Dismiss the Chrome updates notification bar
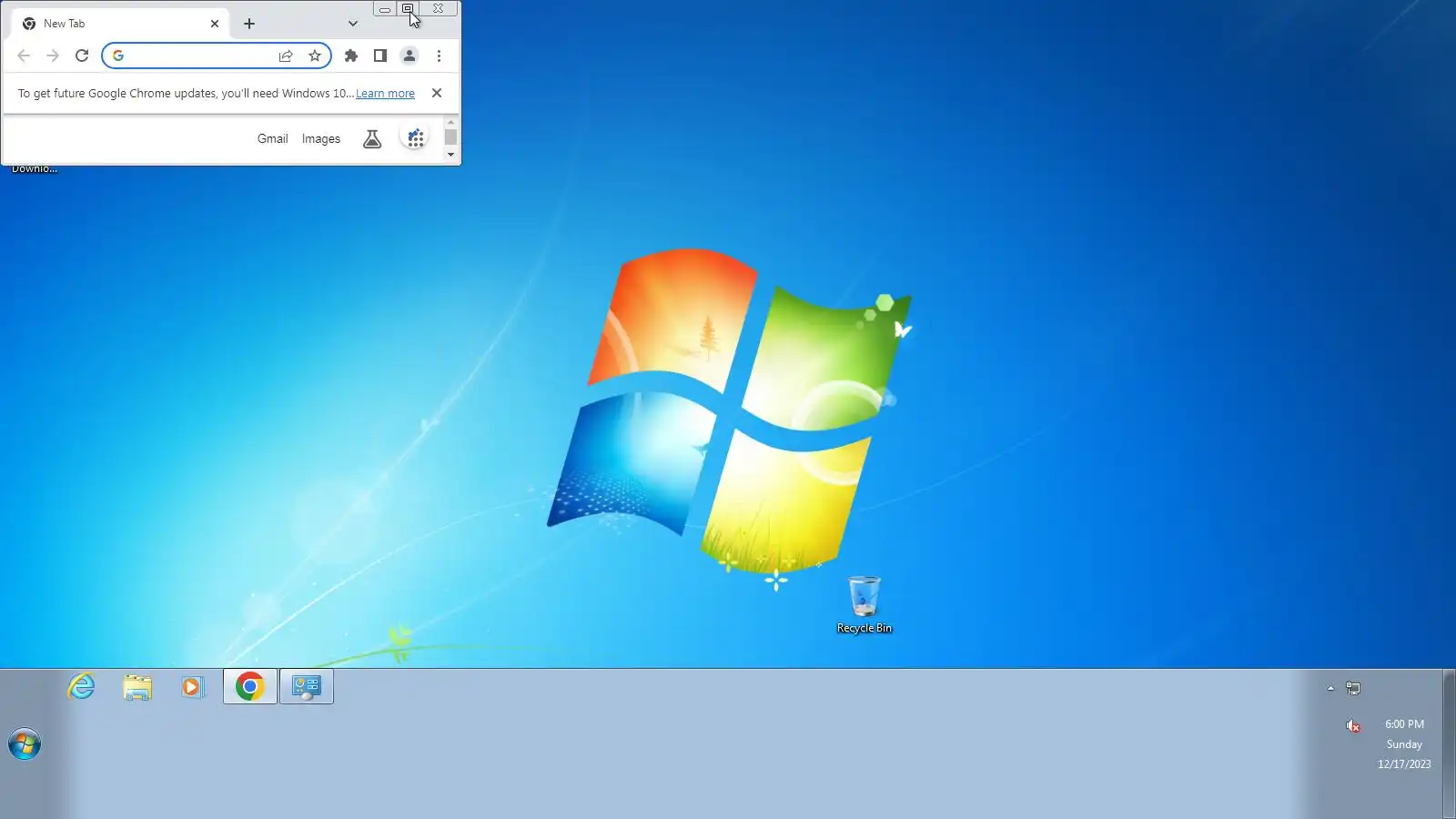 [x=437, y=93]
